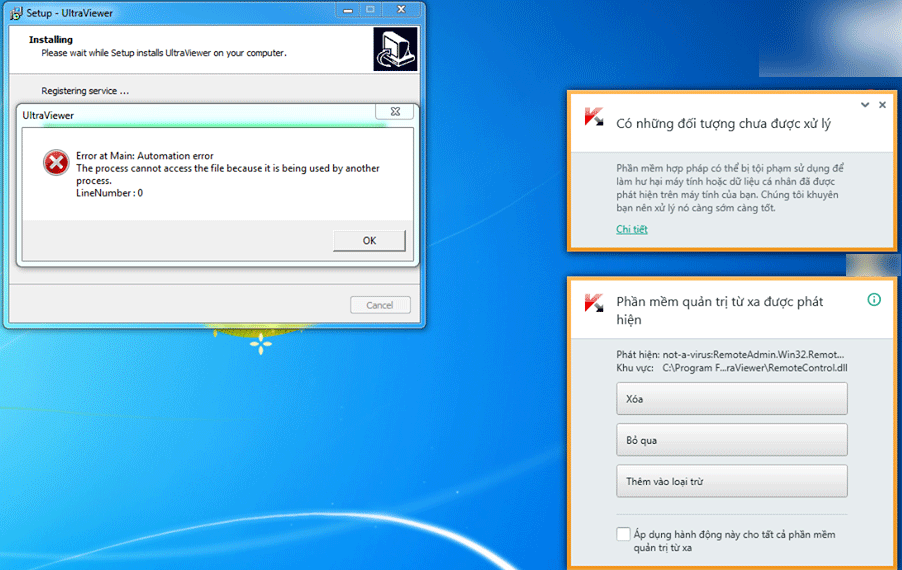Open the Chi tiết link
The width and height of the screenshot is (902, 570).
632,229
